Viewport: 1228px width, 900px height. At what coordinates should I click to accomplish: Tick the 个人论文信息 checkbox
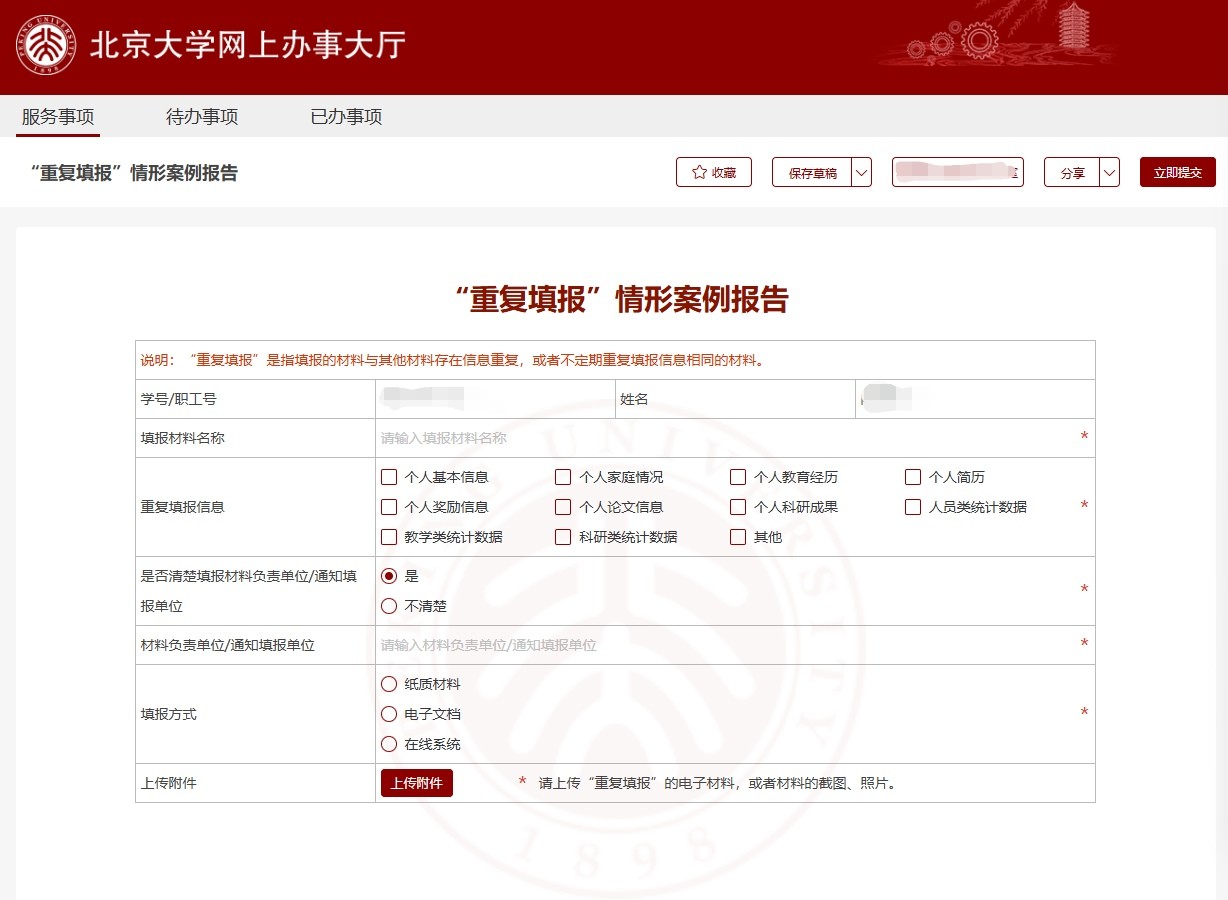coord(564,508)
